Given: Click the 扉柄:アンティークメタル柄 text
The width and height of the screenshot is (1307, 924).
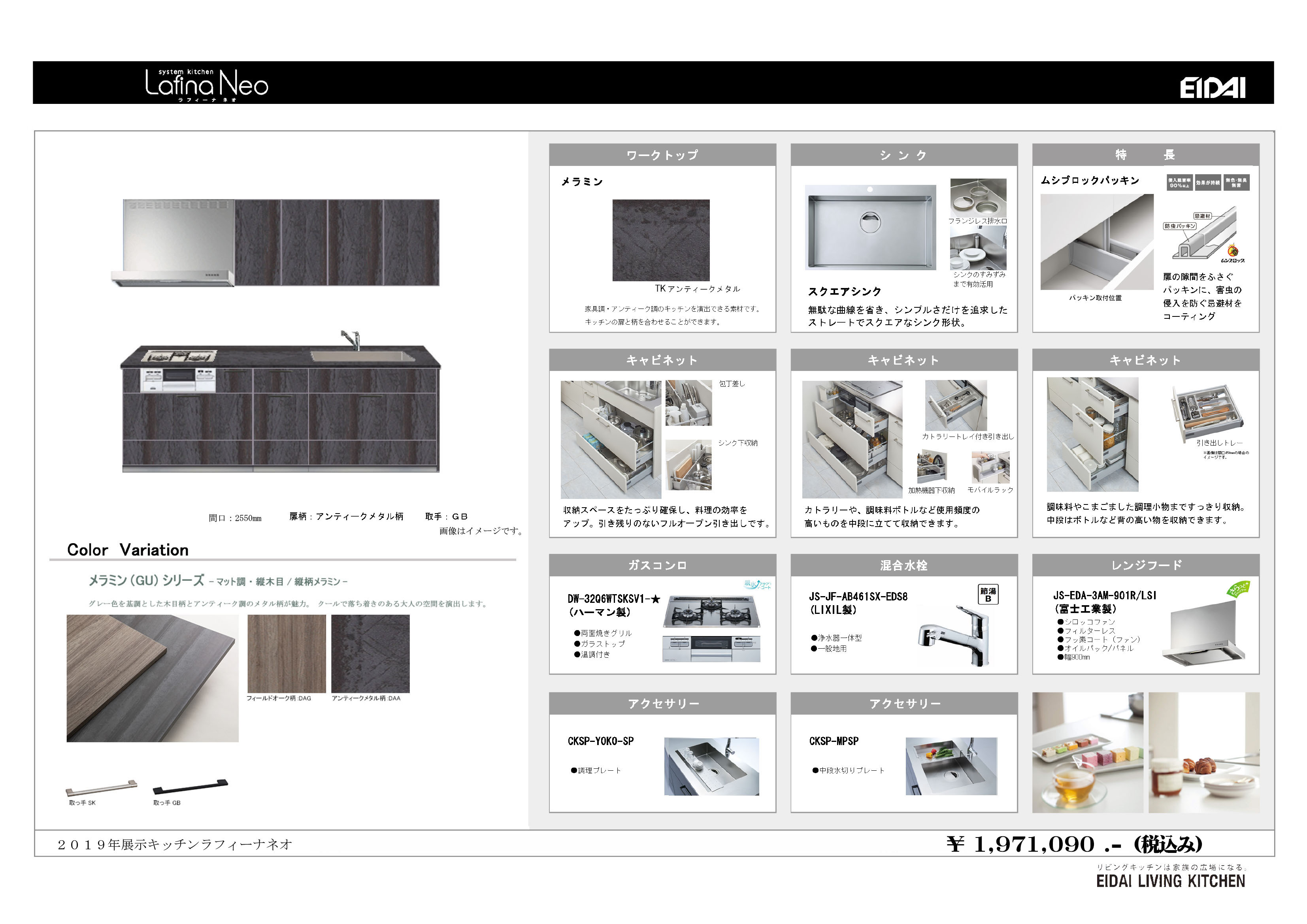Looking at the screenshot, I should coord(346,516).
